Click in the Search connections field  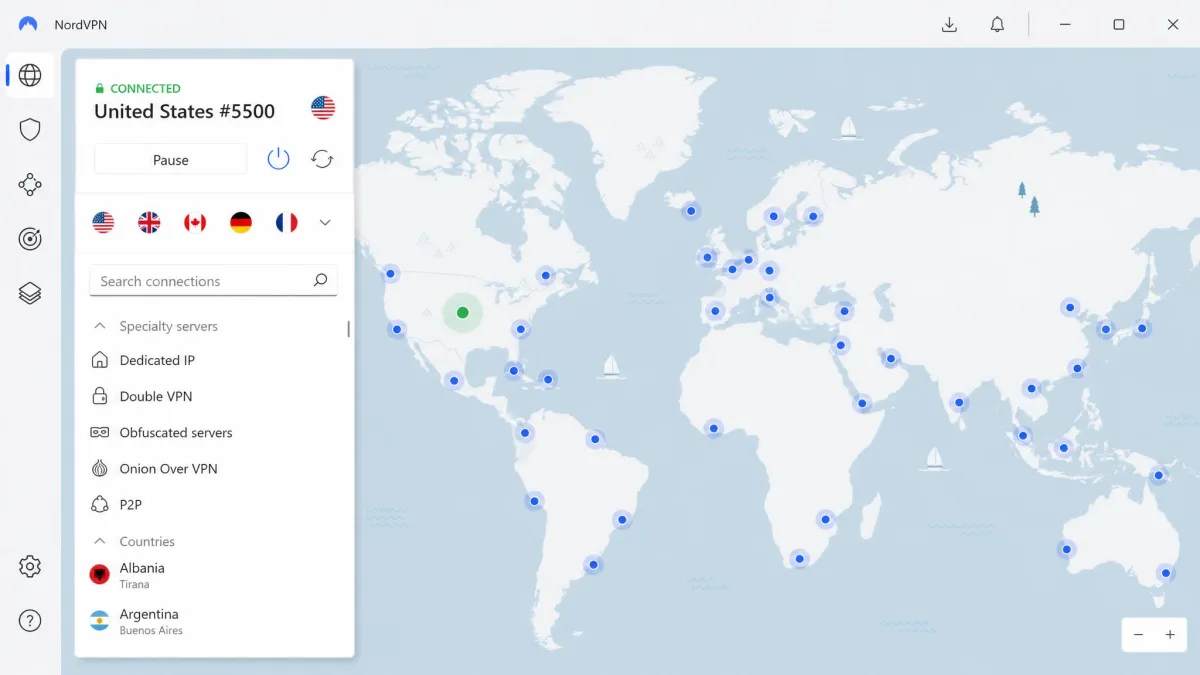pyautogui.click(x=213, y=281)
